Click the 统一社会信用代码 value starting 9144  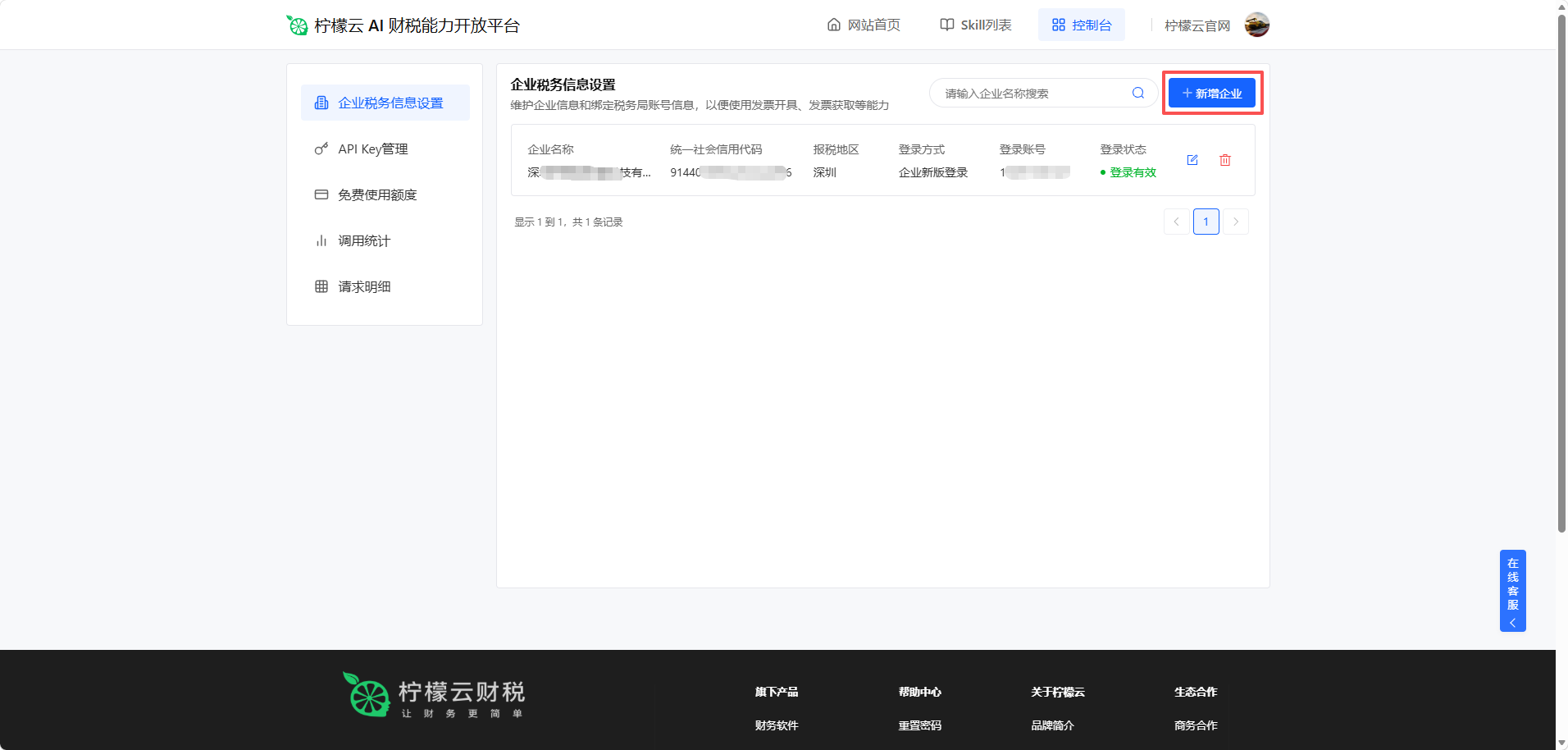[x=731, y=172]
